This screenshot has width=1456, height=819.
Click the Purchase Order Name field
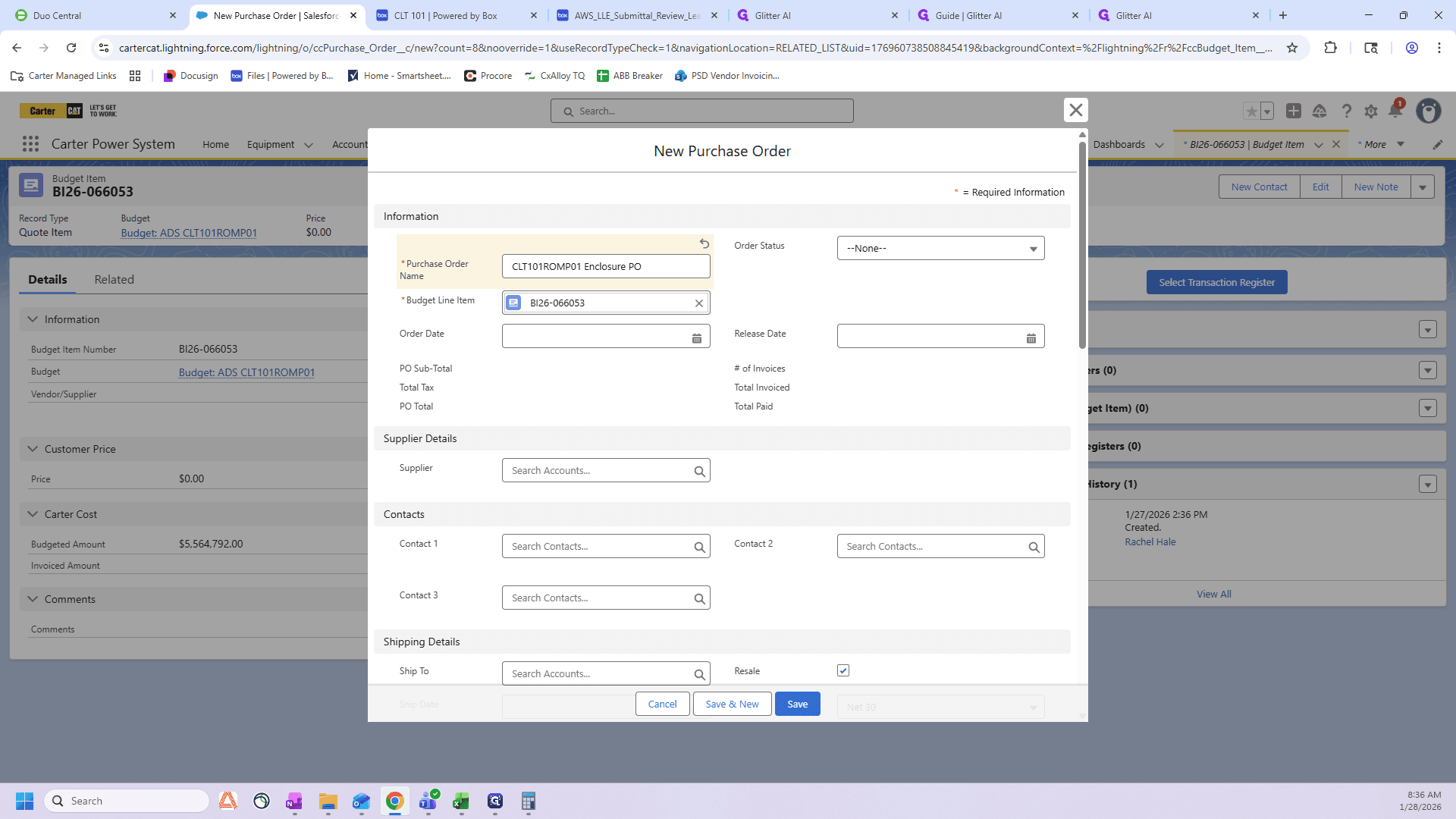[606, 266]
